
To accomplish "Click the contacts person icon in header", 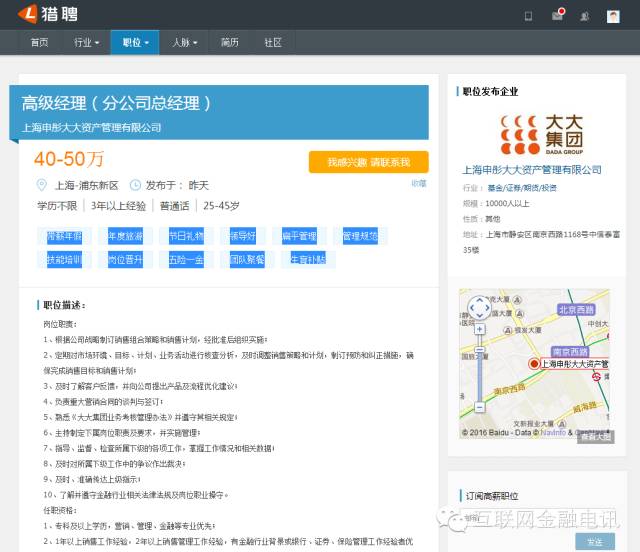I will [584, 16].
